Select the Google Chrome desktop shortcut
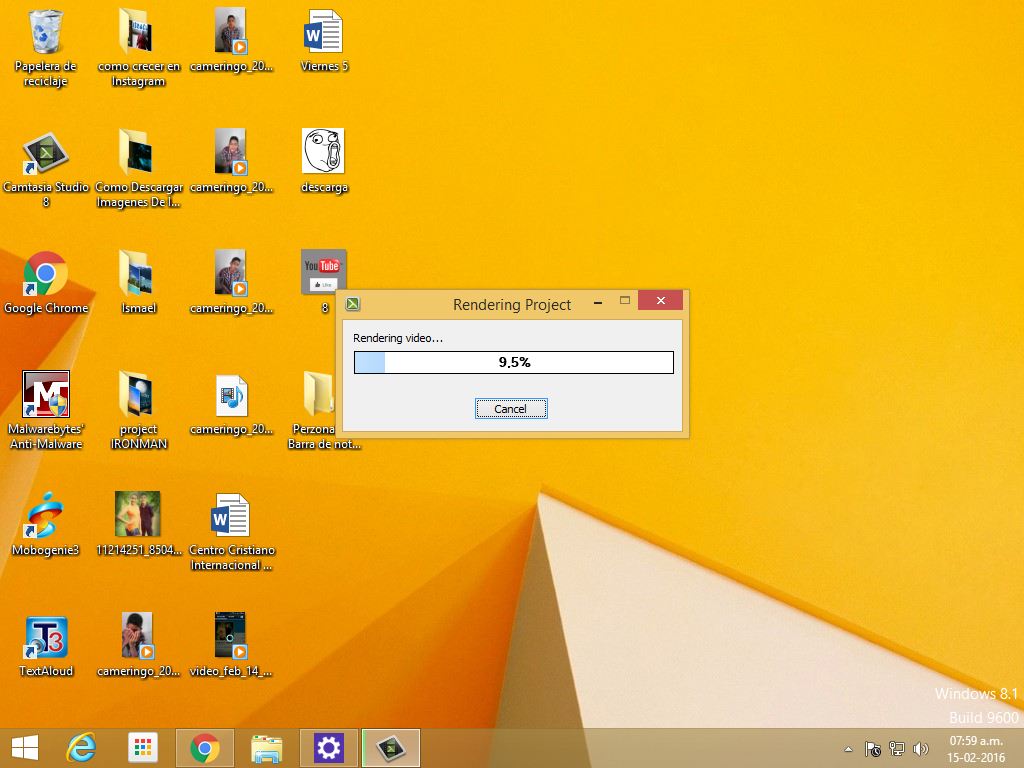Image resolution: width=1024 pixels, height=768 pixels. [x=46, y=283]
